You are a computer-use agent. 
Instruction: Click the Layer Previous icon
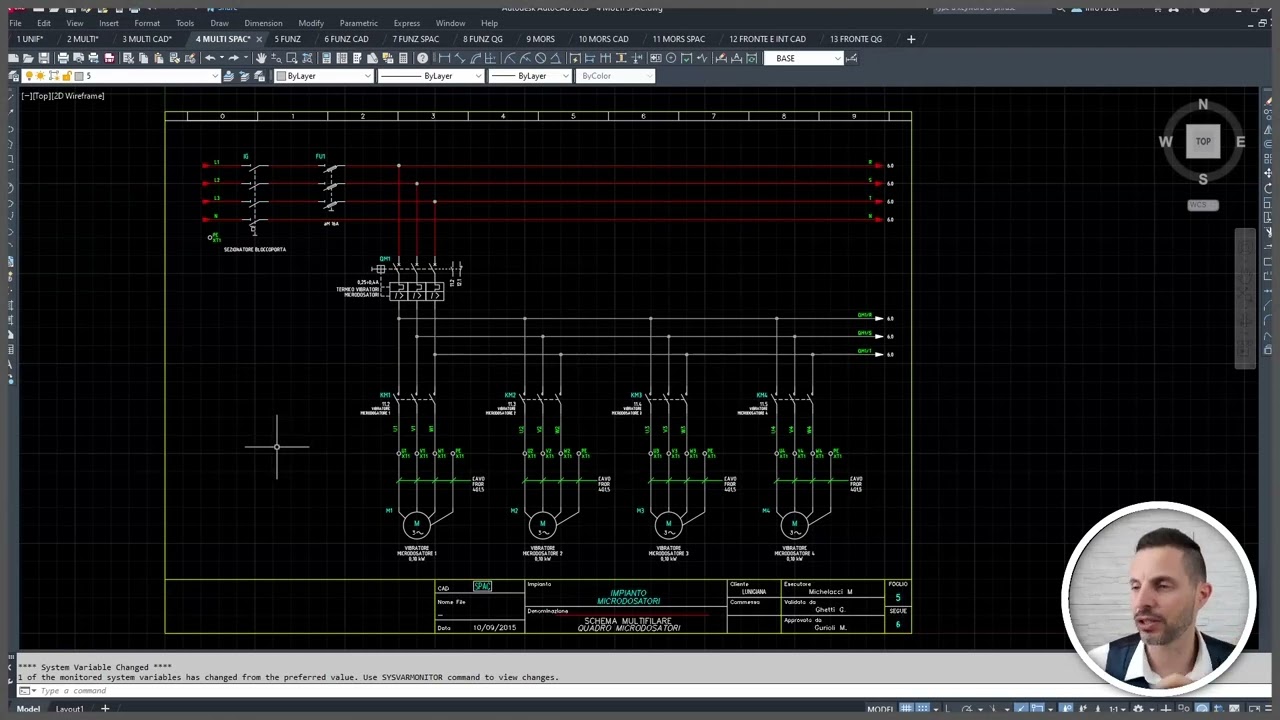click(x=244, y=76)
